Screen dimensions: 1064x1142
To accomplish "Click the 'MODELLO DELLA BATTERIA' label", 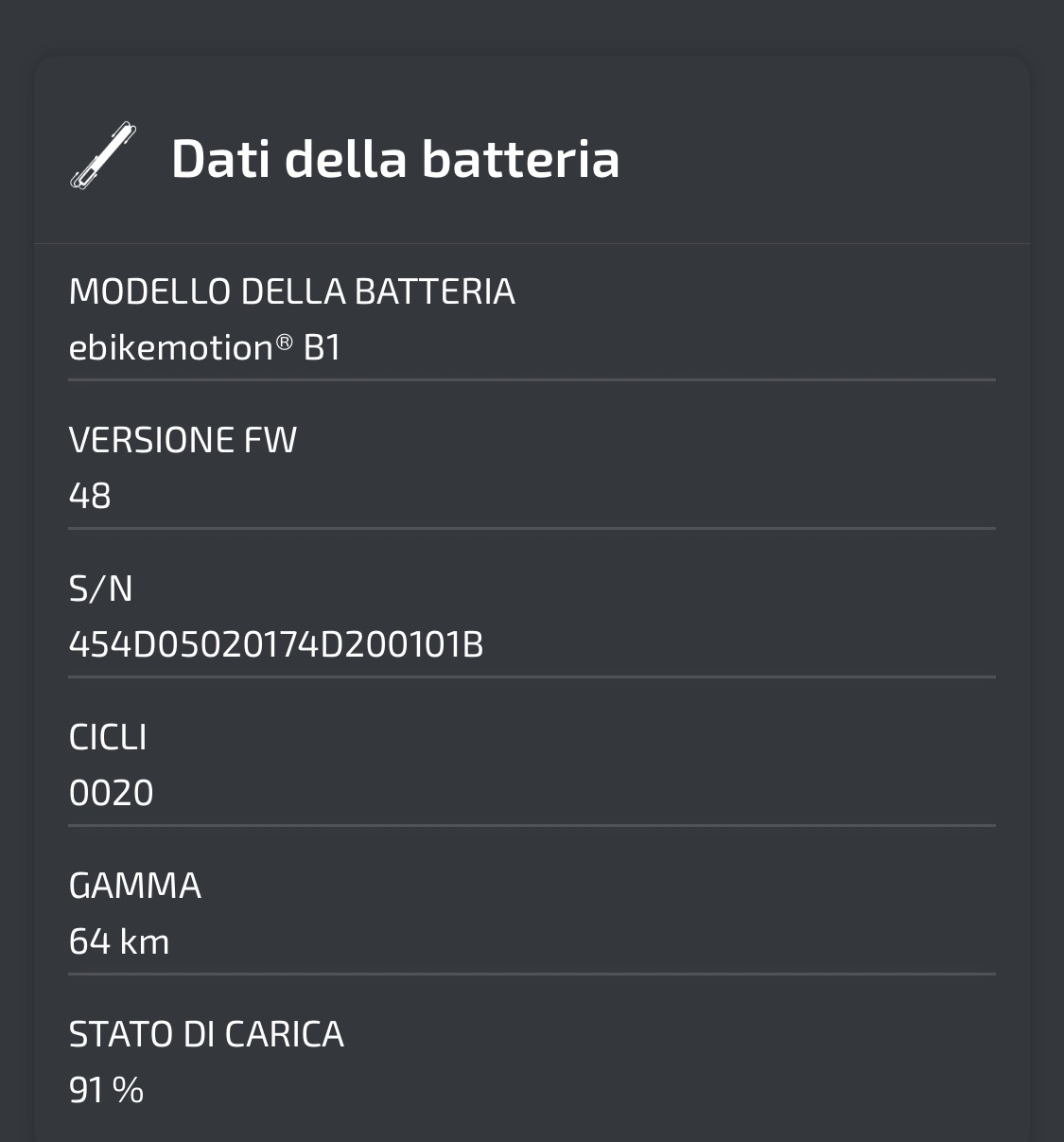I will point(292,291).
